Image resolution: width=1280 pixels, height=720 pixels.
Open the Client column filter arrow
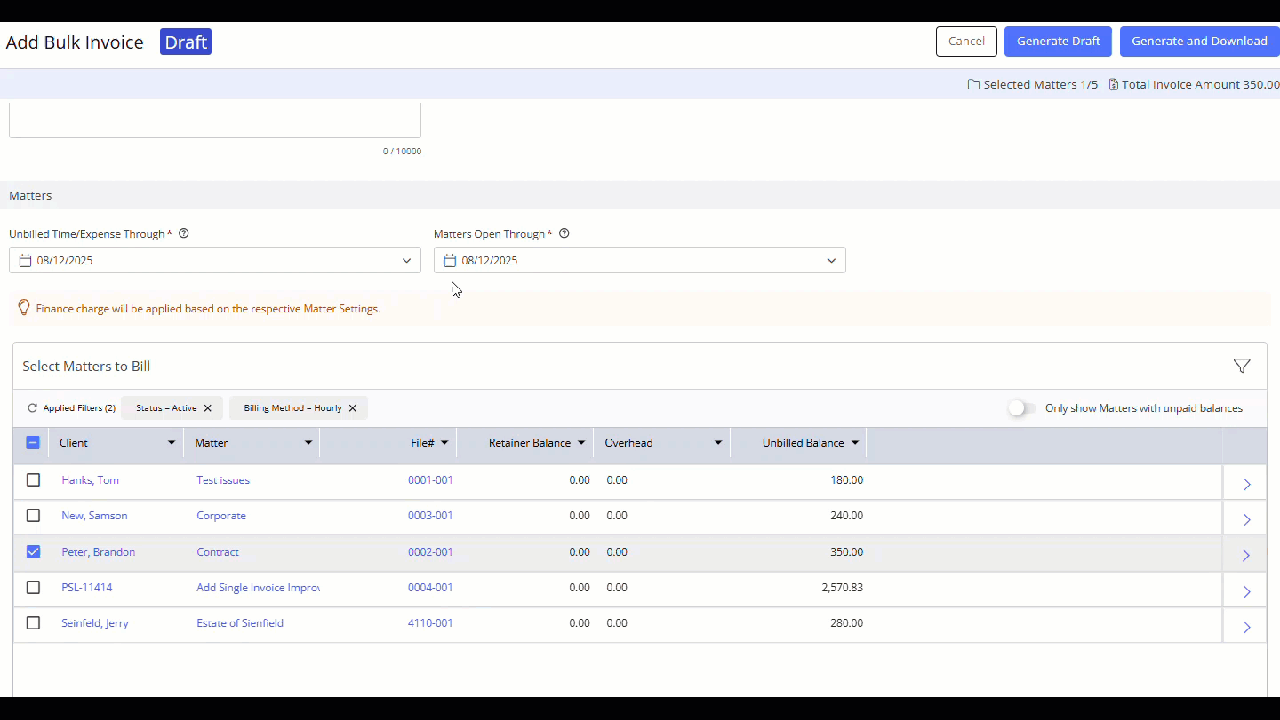click(171, 442)
